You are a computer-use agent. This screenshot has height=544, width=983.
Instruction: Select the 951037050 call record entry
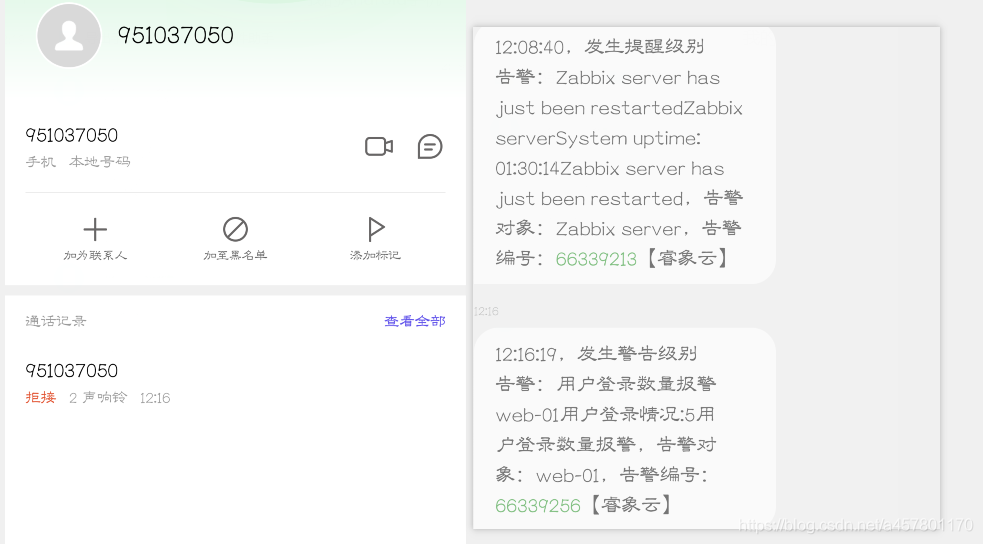click(x=235, y=382)
